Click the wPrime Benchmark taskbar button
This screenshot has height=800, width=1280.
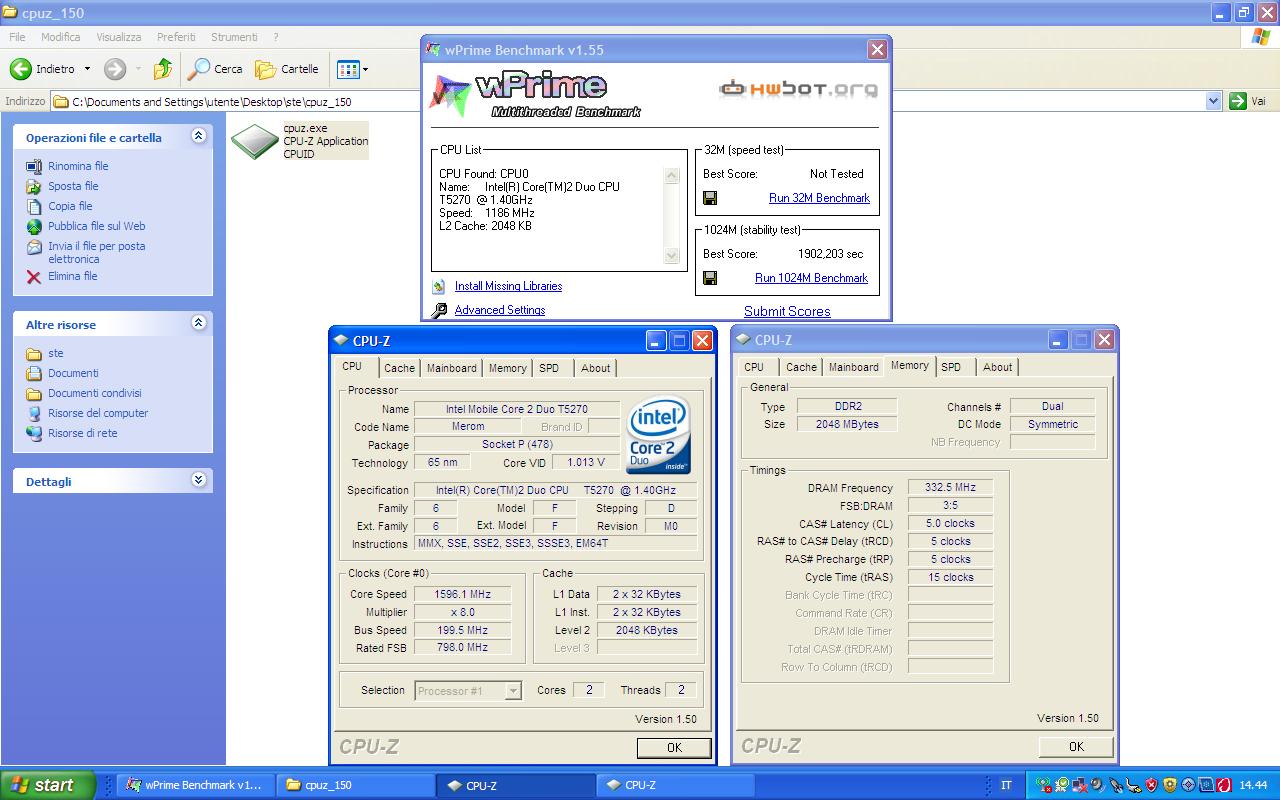pyautogui.click(x=194, y=785)
